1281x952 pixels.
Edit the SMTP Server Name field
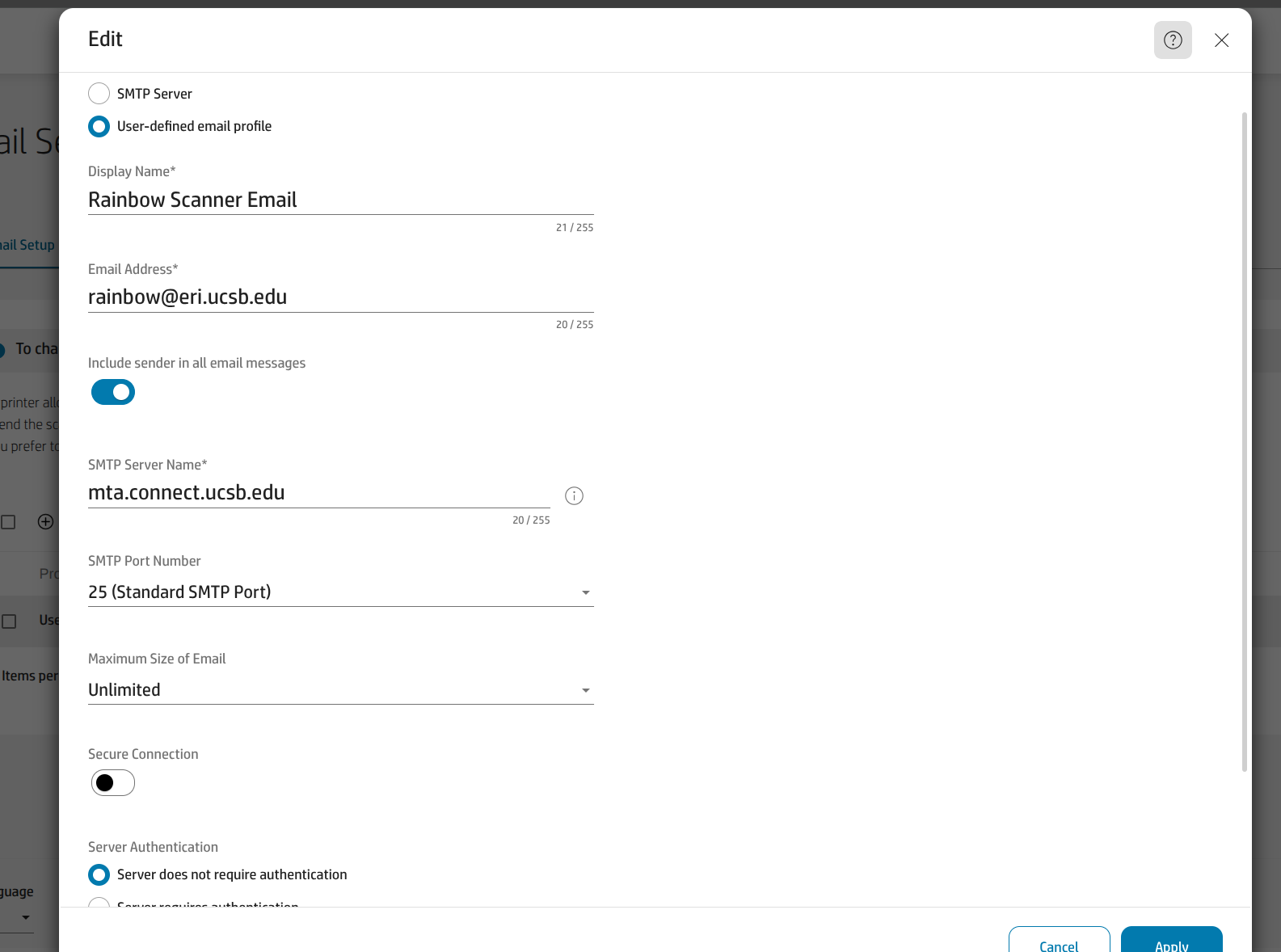318,493
